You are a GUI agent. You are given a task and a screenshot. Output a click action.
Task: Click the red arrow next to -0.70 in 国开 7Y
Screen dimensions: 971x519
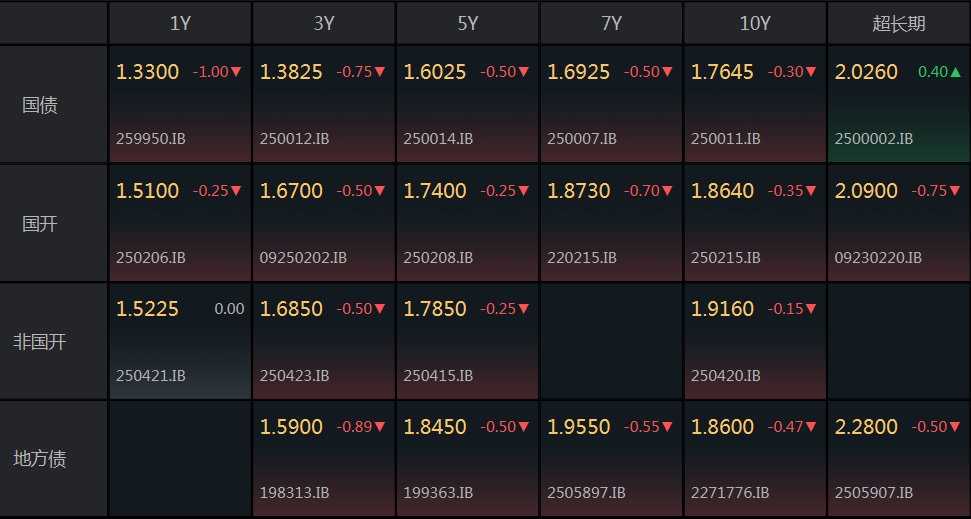tap(667, 191)
